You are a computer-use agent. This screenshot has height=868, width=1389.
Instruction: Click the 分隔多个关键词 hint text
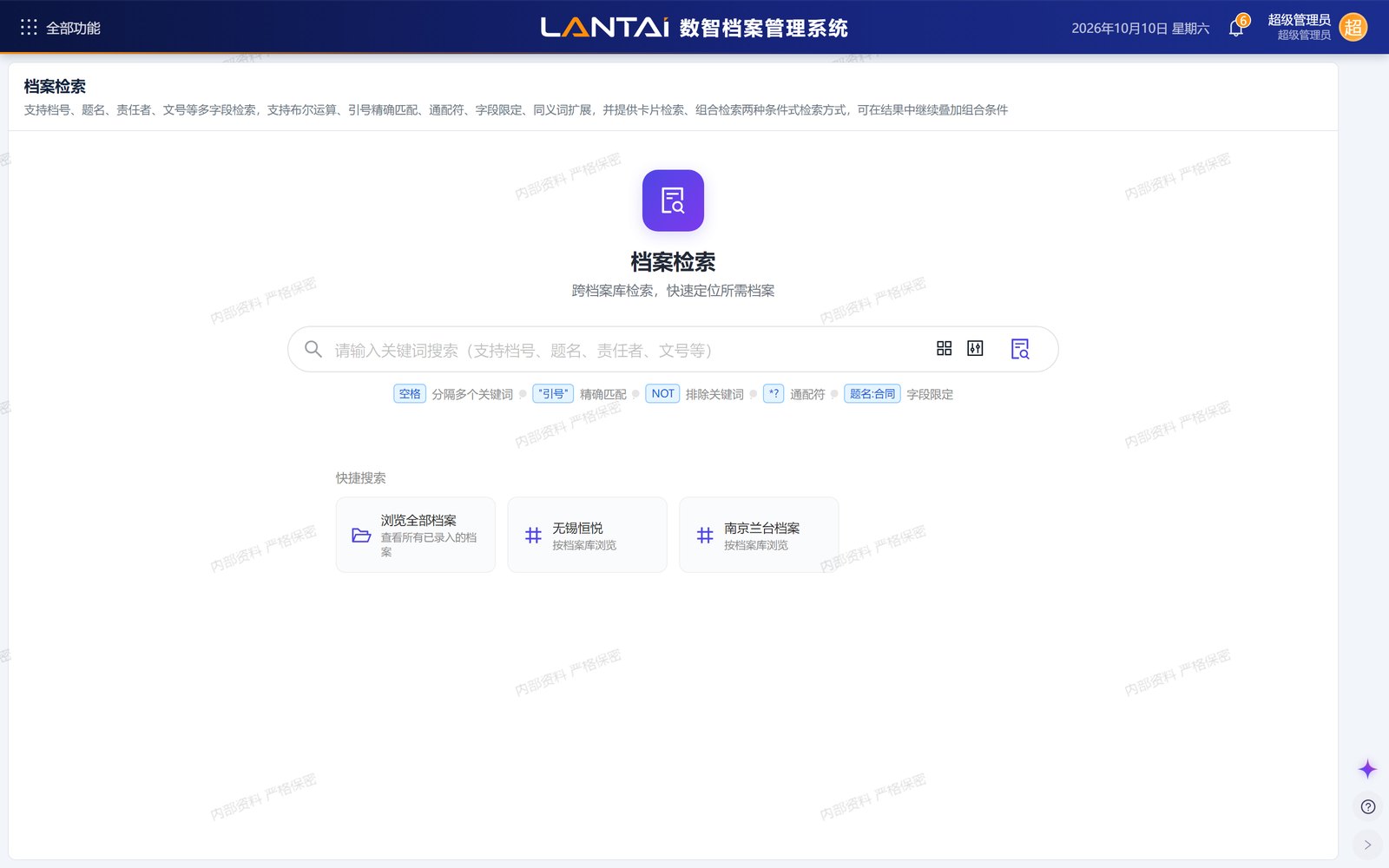(x=472, y=395)
